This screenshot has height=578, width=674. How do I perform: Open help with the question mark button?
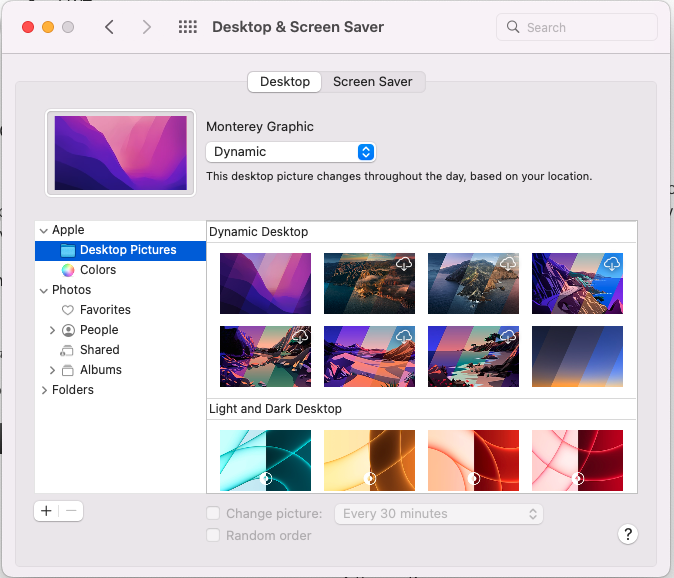(x=628, y=534)
